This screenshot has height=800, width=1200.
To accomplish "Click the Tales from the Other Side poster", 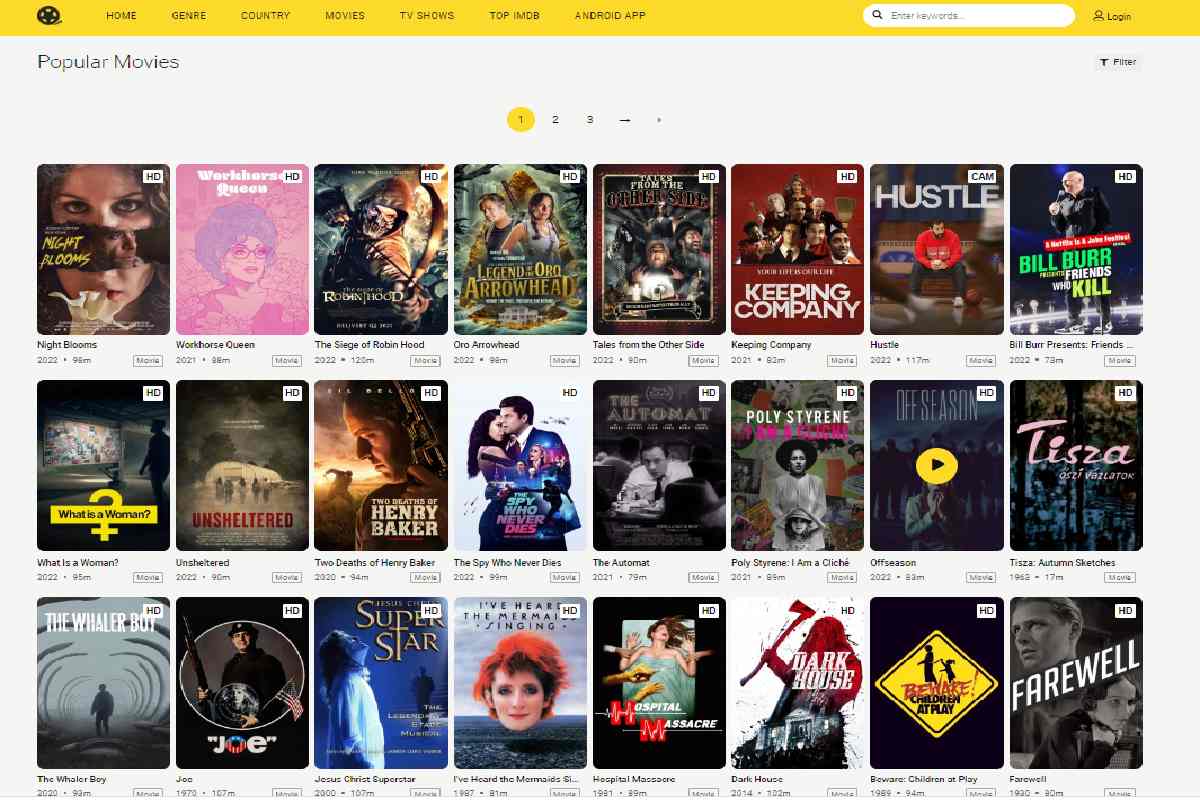I will 659,249.
